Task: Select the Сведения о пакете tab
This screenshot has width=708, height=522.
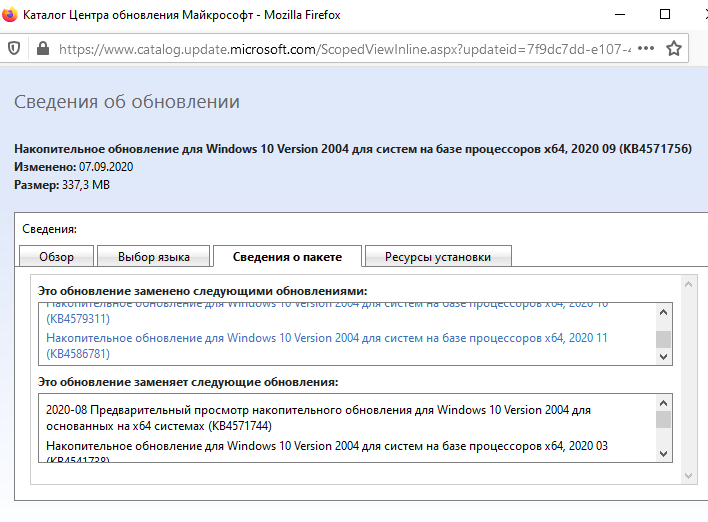Action: click(287, 256)
